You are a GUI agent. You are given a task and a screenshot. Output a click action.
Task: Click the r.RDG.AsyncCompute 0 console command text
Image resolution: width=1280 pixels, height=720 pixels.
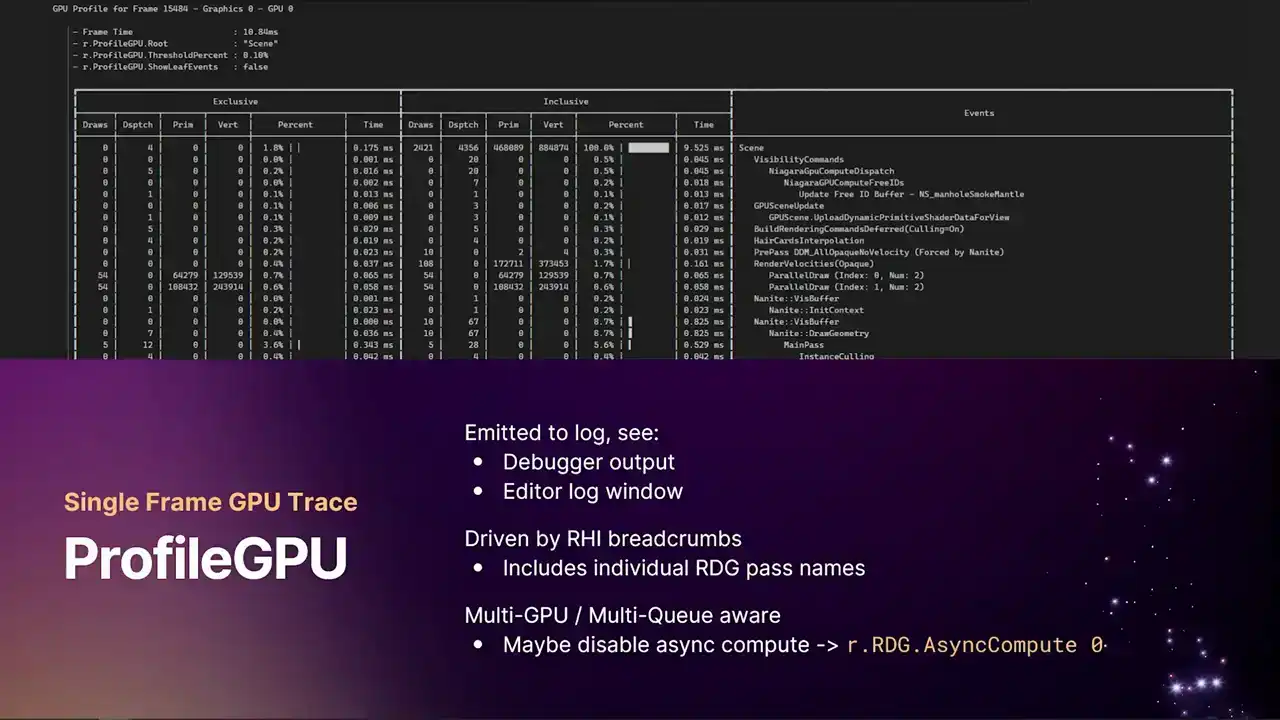[x=975, y=645]
